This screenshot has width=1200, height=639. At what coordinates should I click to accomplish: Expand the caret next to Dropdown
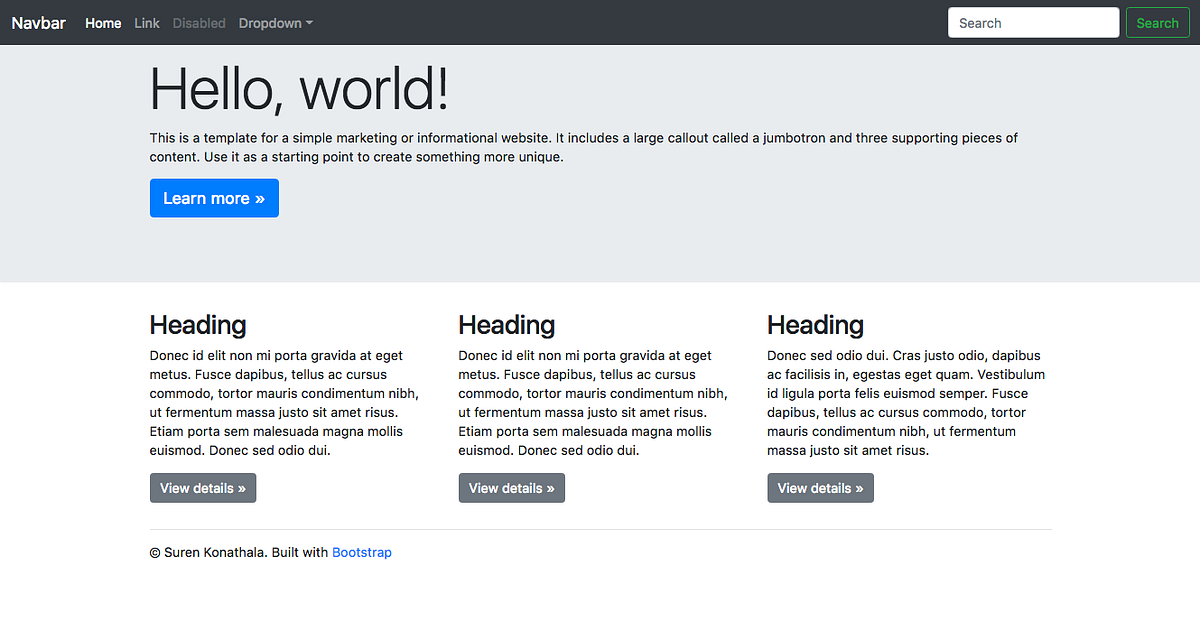point(307,22)
